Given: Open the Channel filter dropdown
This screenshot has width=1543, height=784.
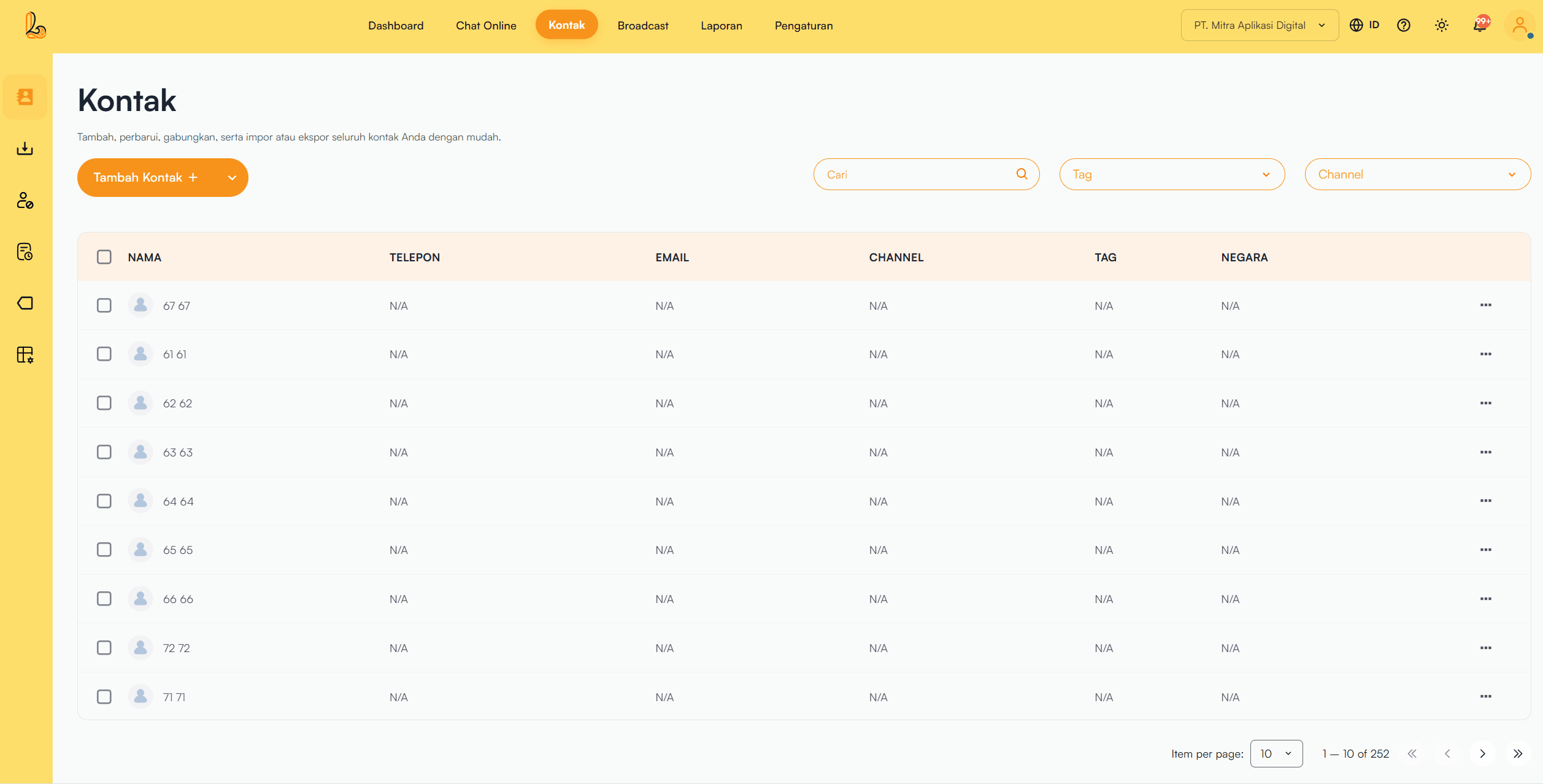Looking at the screenshot, I should pos(1417,174).
